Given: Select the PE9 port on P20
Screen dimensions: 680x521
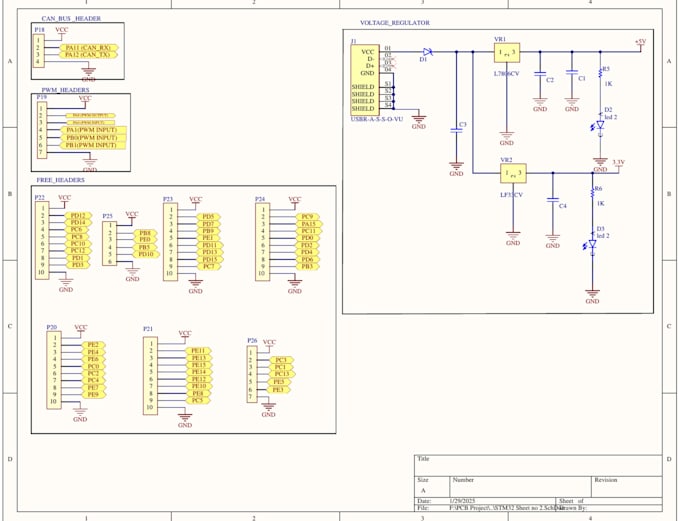Looking at the screenshot, I should pos(94,395).
